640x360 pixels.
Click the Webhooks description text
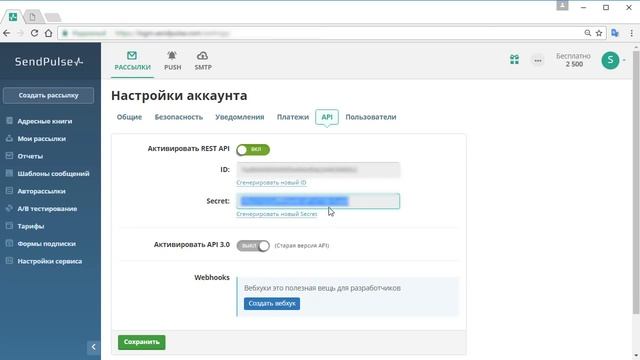pyautogui.click(x=322, y=288)
